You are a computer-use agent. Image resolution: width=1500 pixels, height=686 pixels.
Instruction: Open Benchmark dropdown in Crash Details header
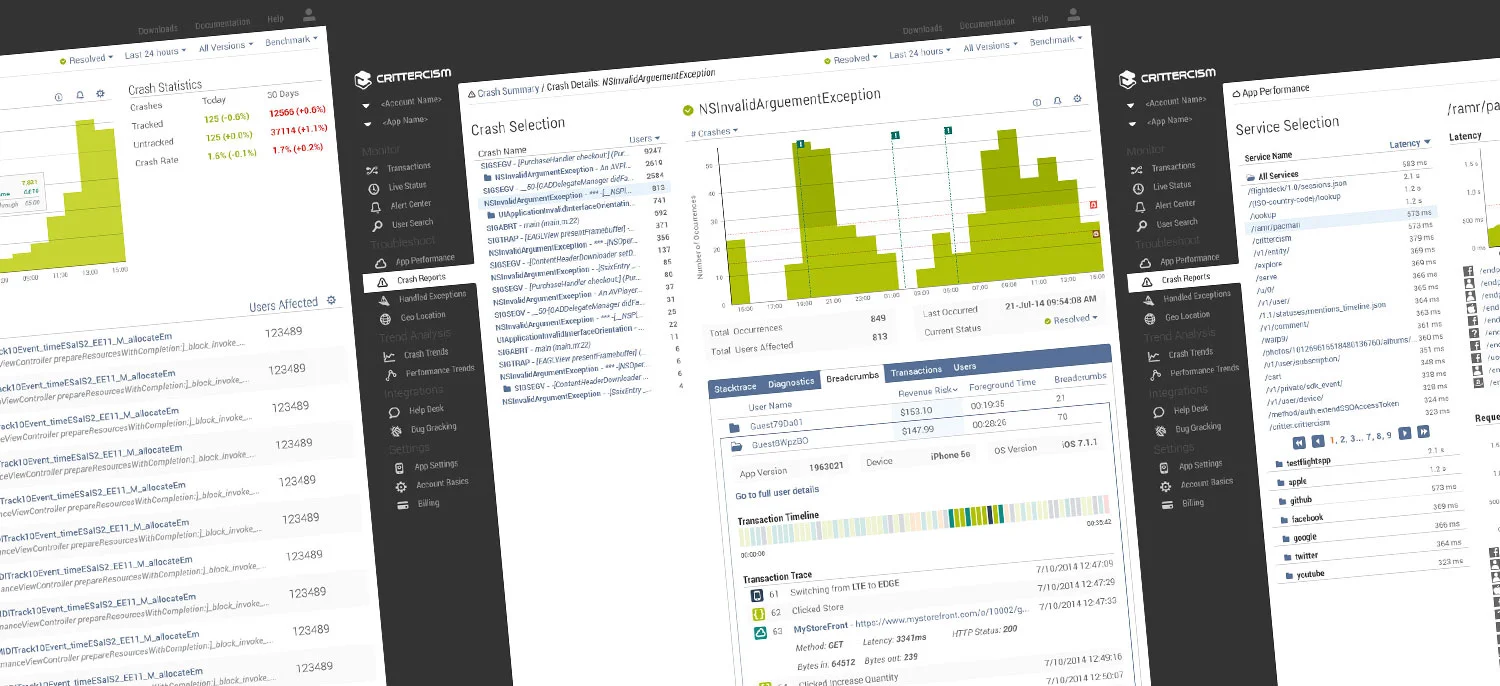1056,41
